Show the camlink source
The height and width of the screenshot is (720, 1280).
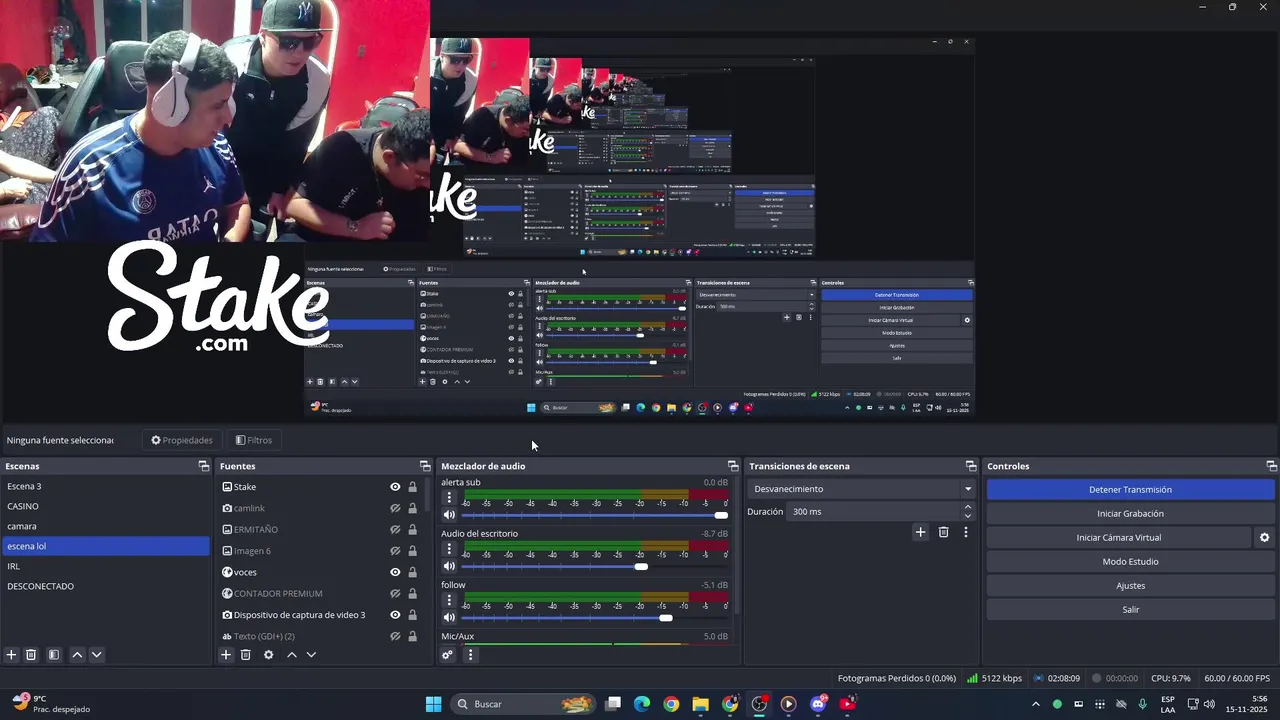tap(395, 509)
